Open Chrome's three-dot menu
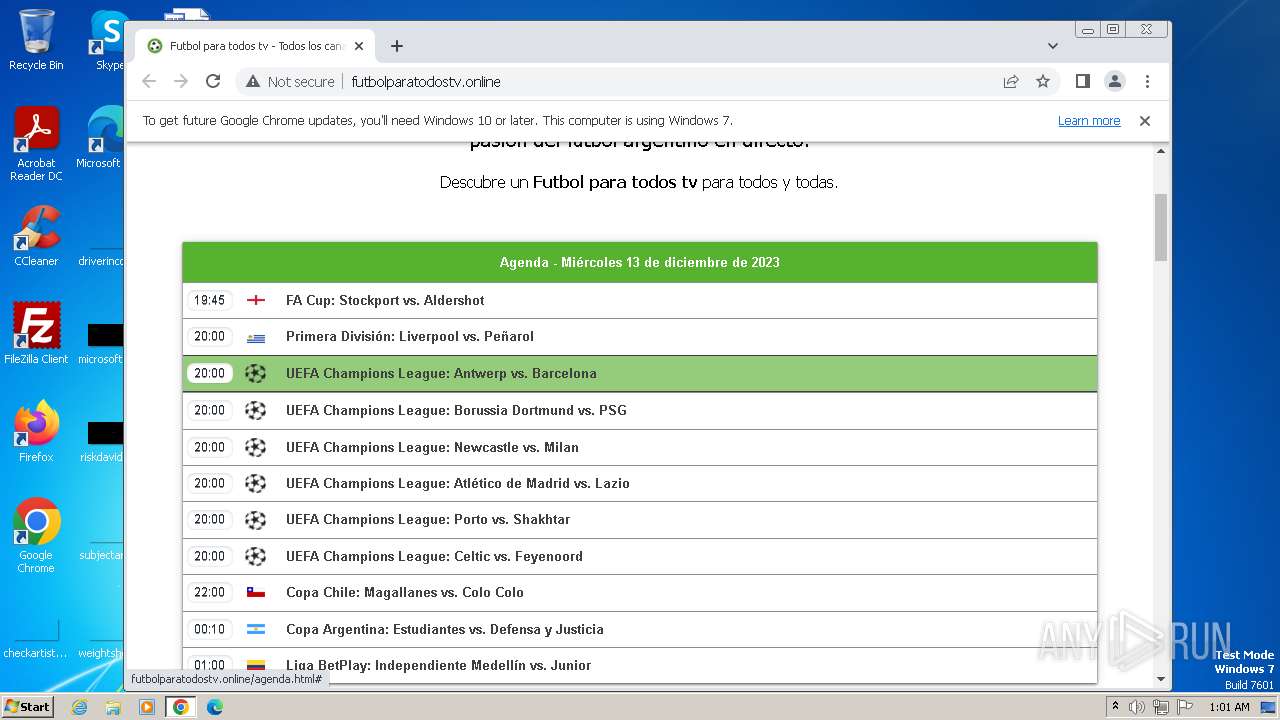This screenshot has width=1280, height=720. (x=1147, y=81)
